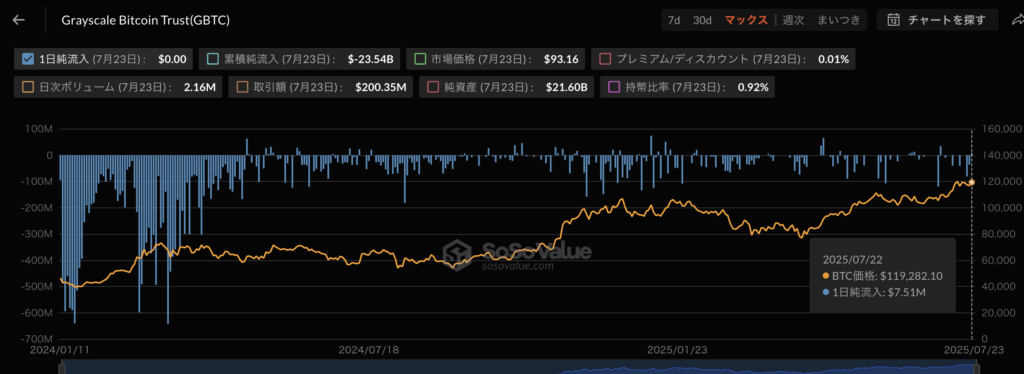Click the 2025/01/23 x-axis date label

[677, 350]
